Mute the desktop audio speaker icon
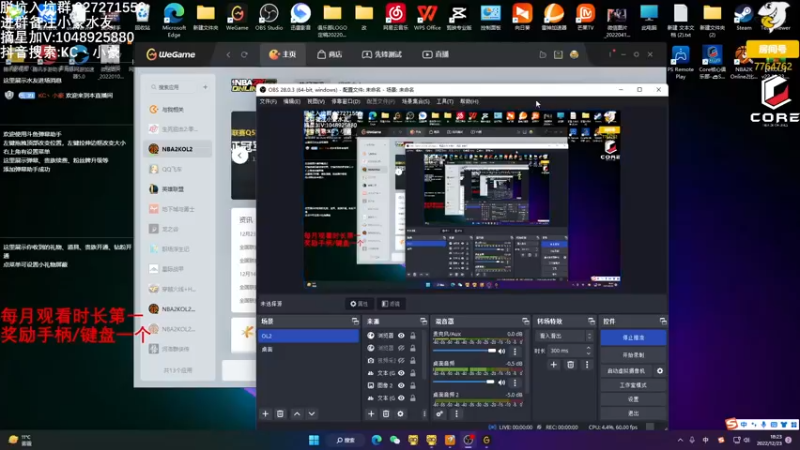Screen dimensions: 800x450 pos(502,382)
